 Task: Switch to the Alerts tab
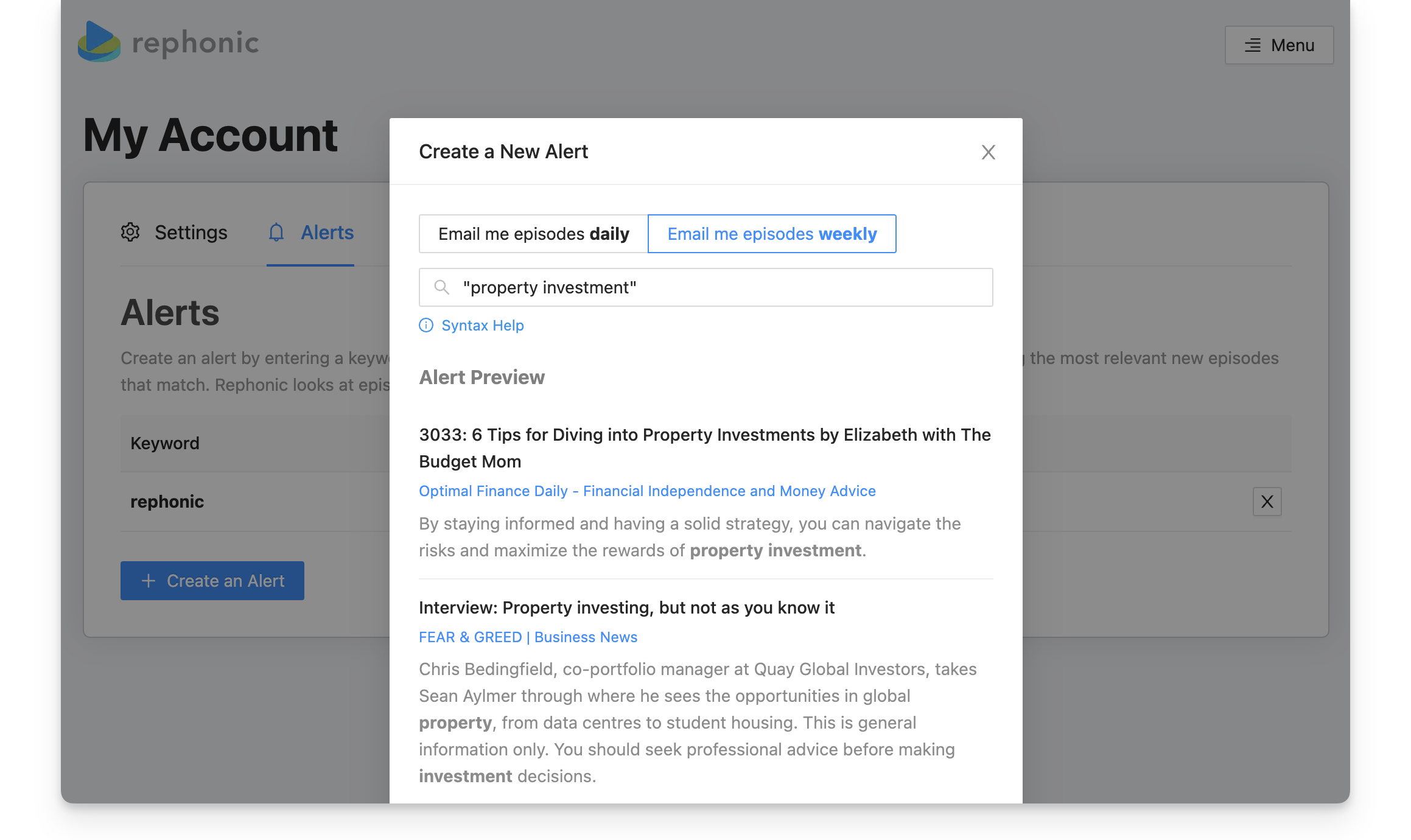[327, 233]
